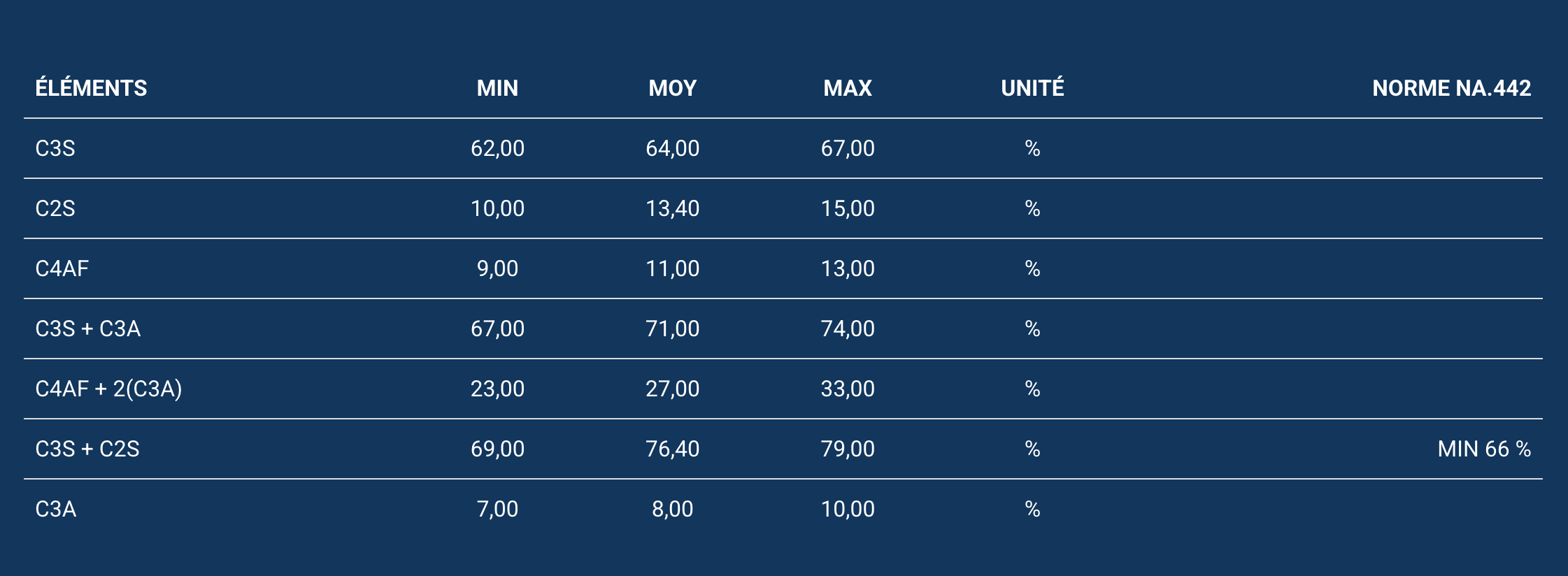Click the NORME NA.442 column header
The image size is (1568, 576).
[1451, 88]
